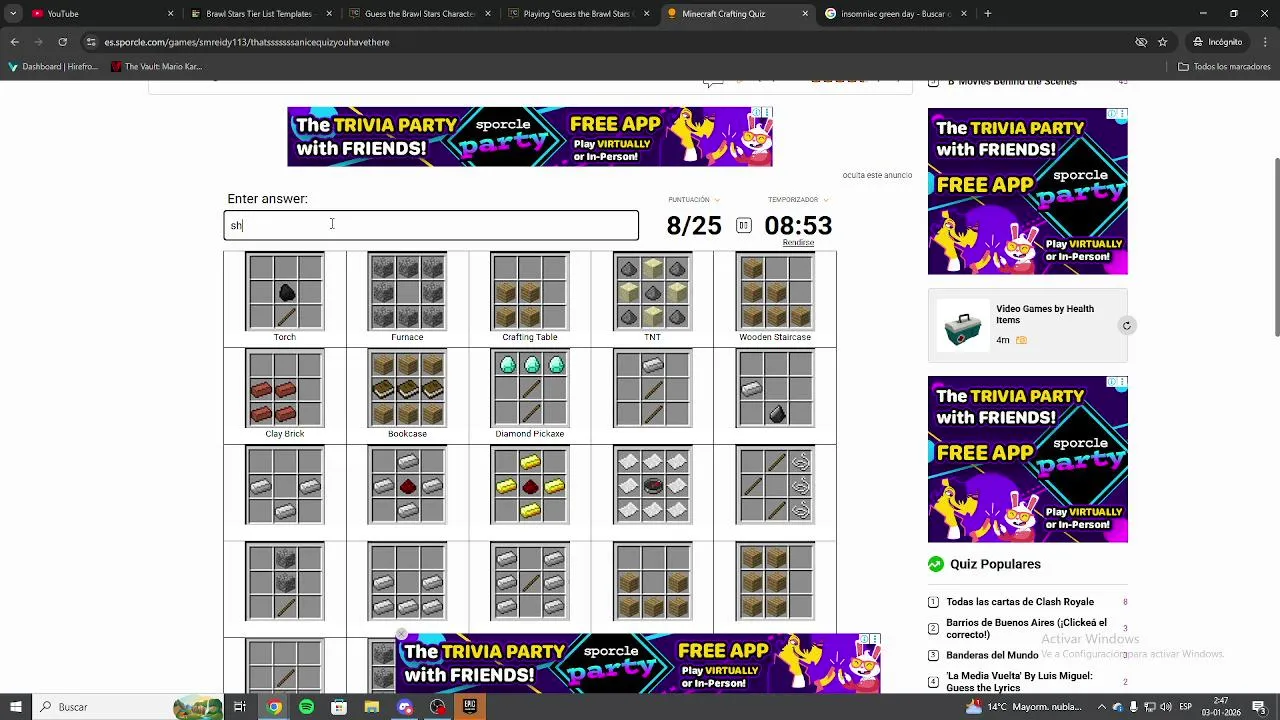Click the Video Games by Health Items thumbnail
This screenshot has width=1280, height=720.
pos(962,326)
